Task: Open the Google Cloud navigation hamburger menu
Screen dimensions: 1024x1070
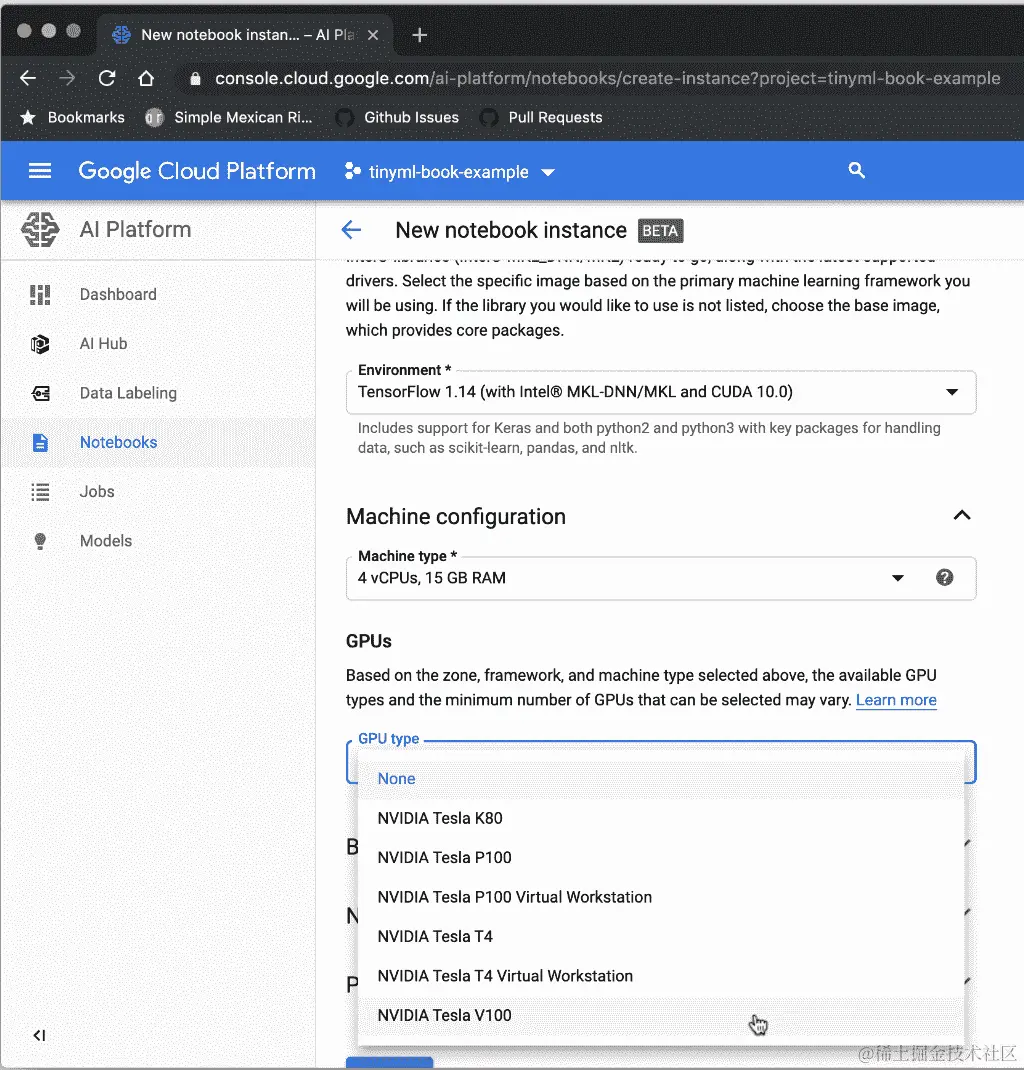Action: coord(40,171)
